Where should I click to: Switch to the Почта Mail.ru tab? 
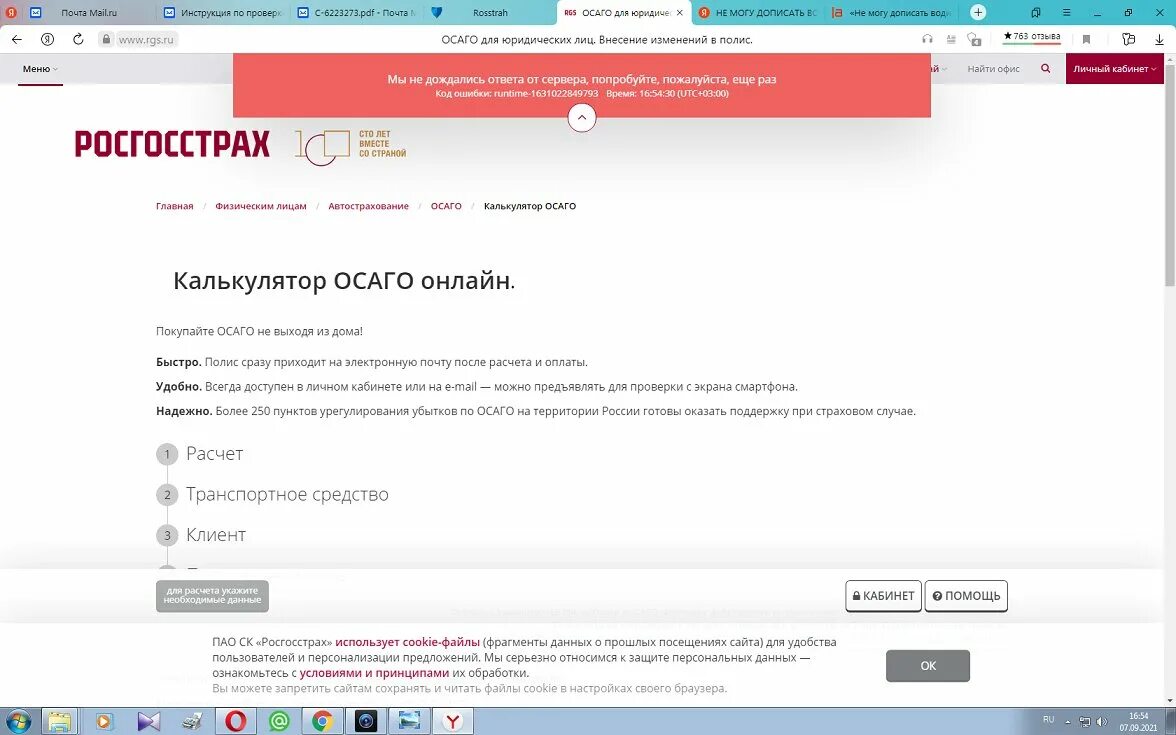click(x=88, y=13)
